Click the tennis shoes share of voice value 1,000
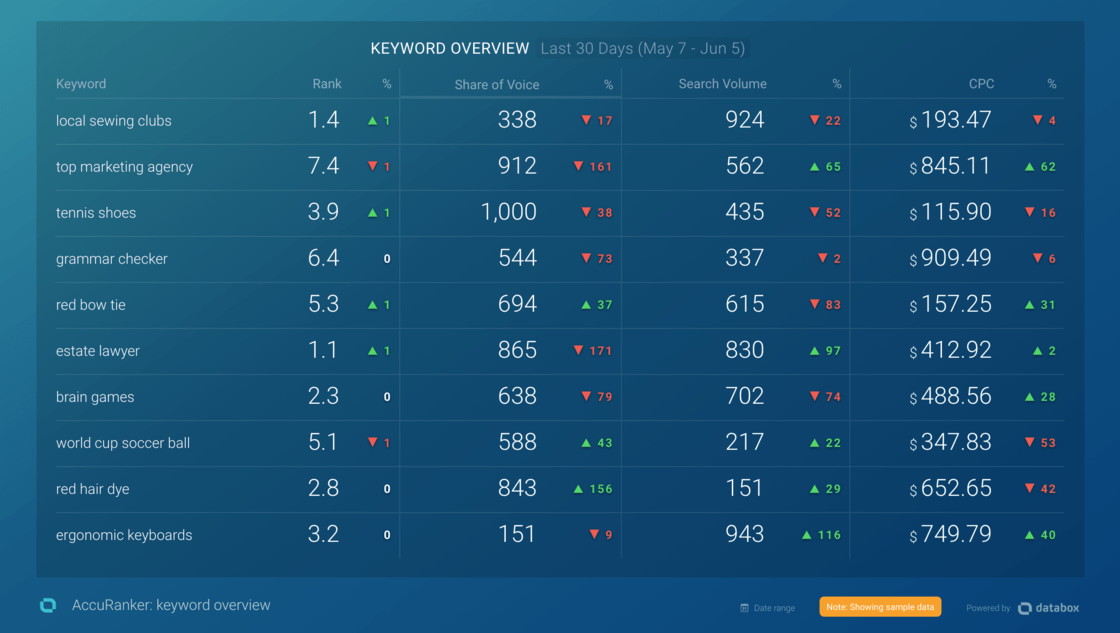Image resolution: width=1120 pixels, height=633 pixels. pyautogui.click(x=508, y=212)
